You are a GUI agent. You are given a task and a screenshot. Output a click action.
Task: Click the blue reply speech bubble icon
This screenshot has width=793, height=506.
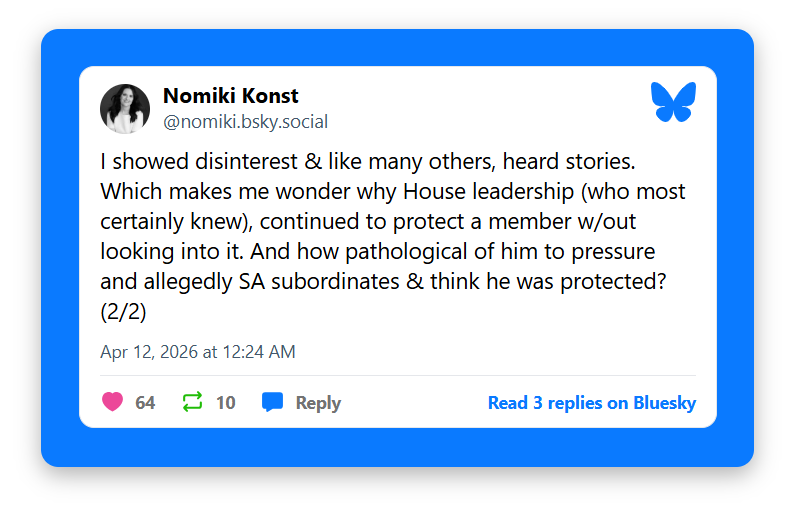pyautogui.click(x=272, y=402)
